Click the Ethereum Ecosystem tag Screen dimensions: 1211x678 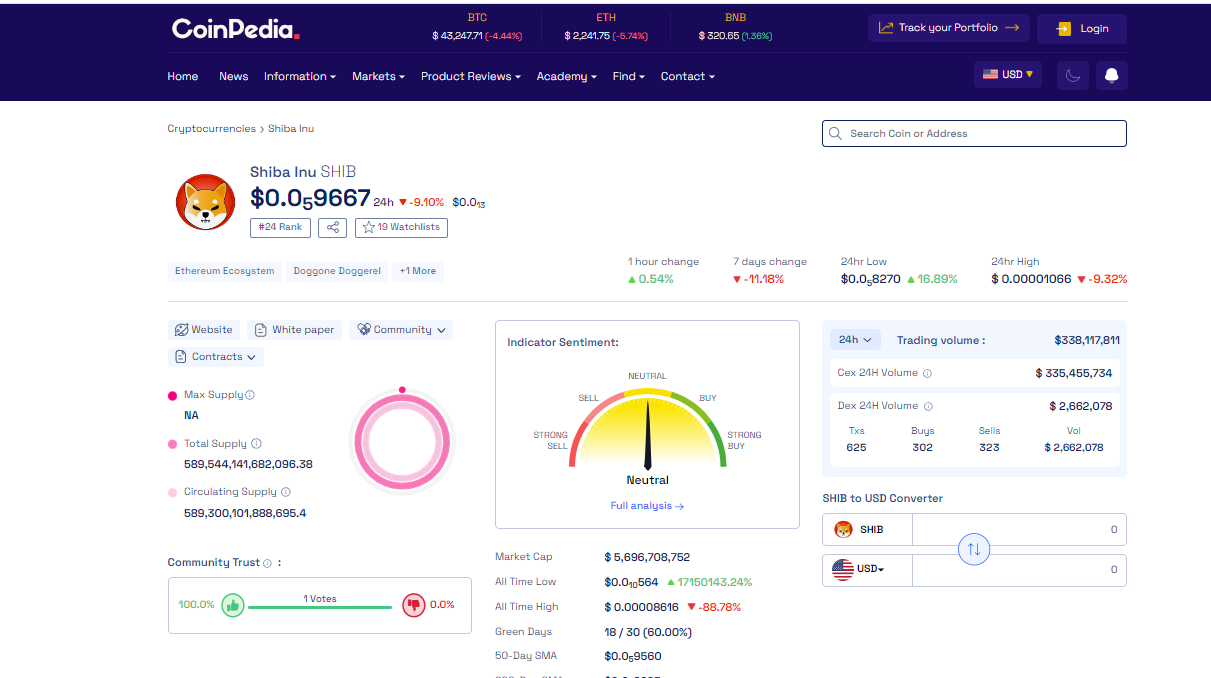point(225,271)
